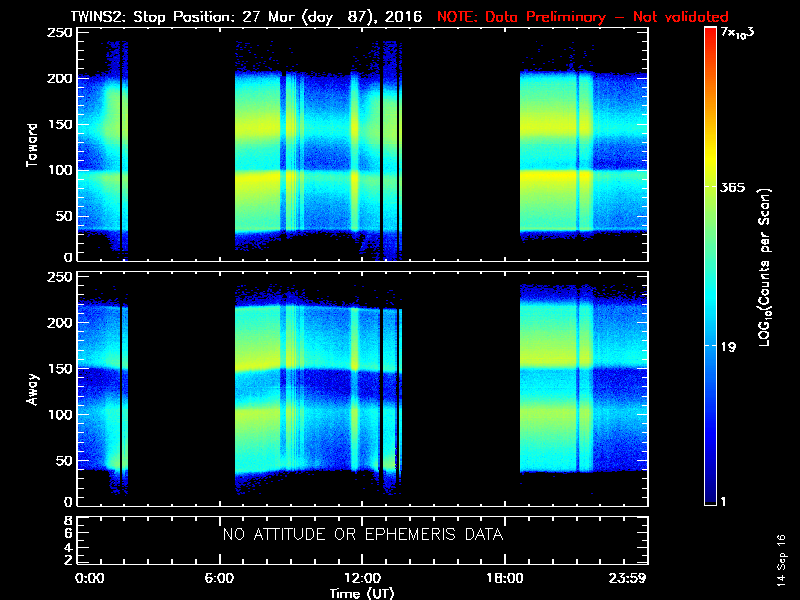The width and height of the screenshot is (800, 600).
Task: Click the 0 tick label on Away axis
Action: [68, 502]
